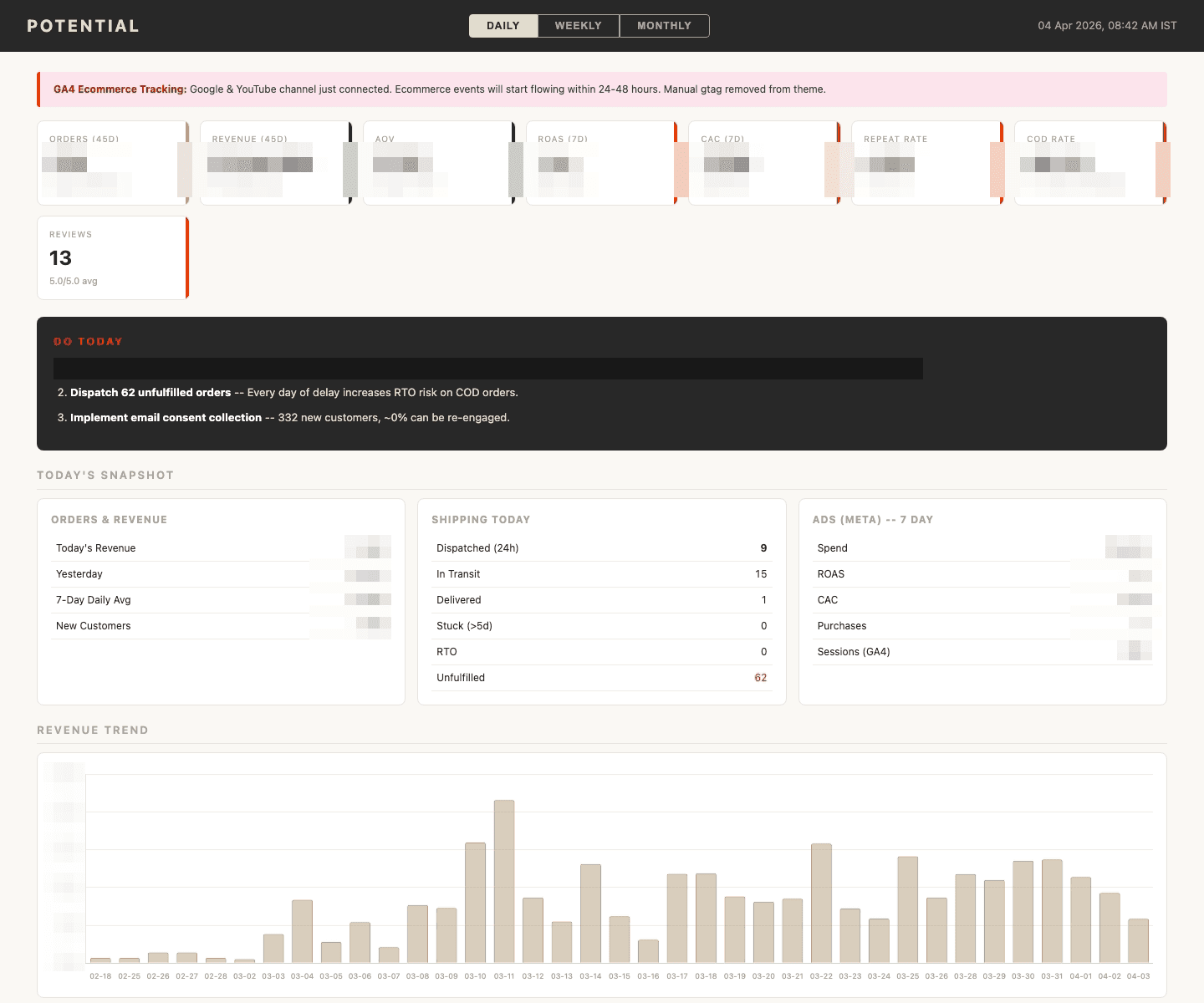Click the Unfulfilled count of 62
This screenshot has width=1204, height=1003.
[761, 678]
